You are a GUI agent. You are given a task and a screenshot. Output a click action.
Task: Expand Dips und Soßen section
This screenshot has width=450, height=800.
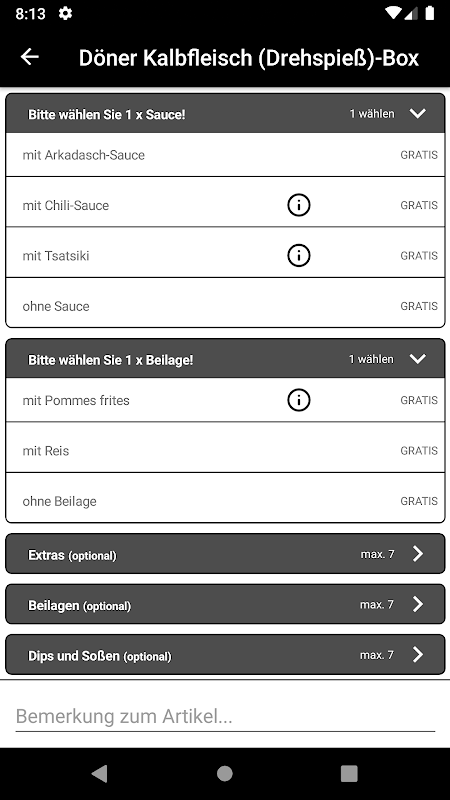(225, 655)
